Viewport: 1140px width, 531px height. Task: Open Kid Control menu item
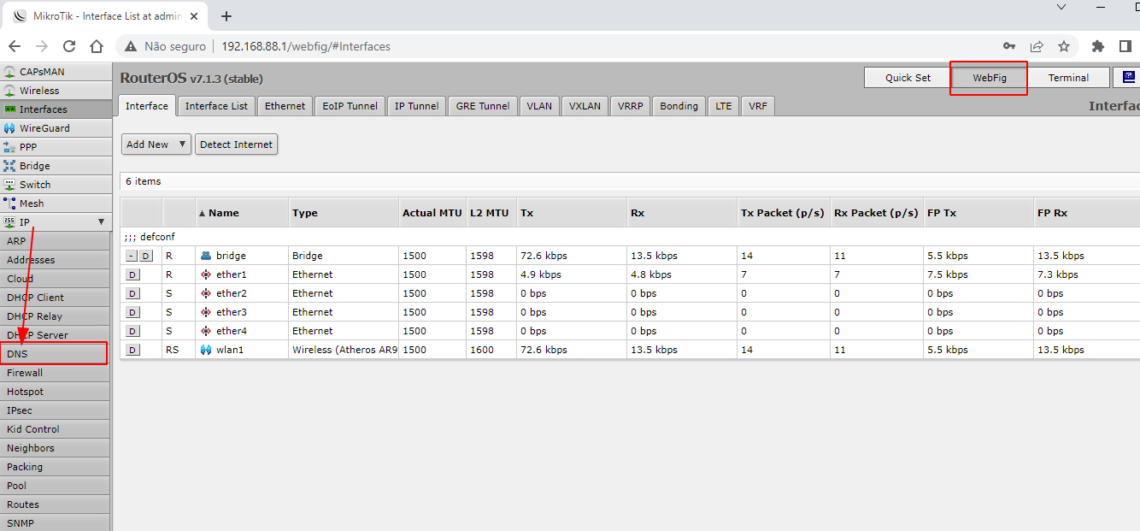tap(55, 429)
